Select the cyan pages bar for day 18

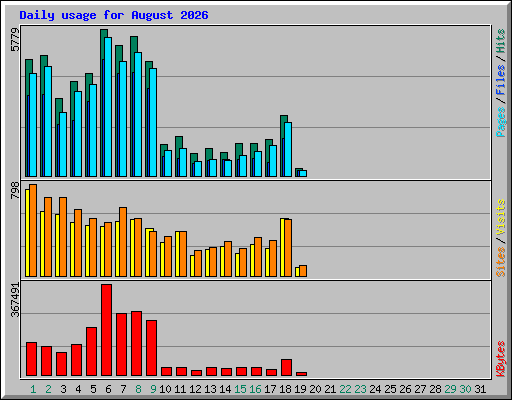(x=288, y=149)
